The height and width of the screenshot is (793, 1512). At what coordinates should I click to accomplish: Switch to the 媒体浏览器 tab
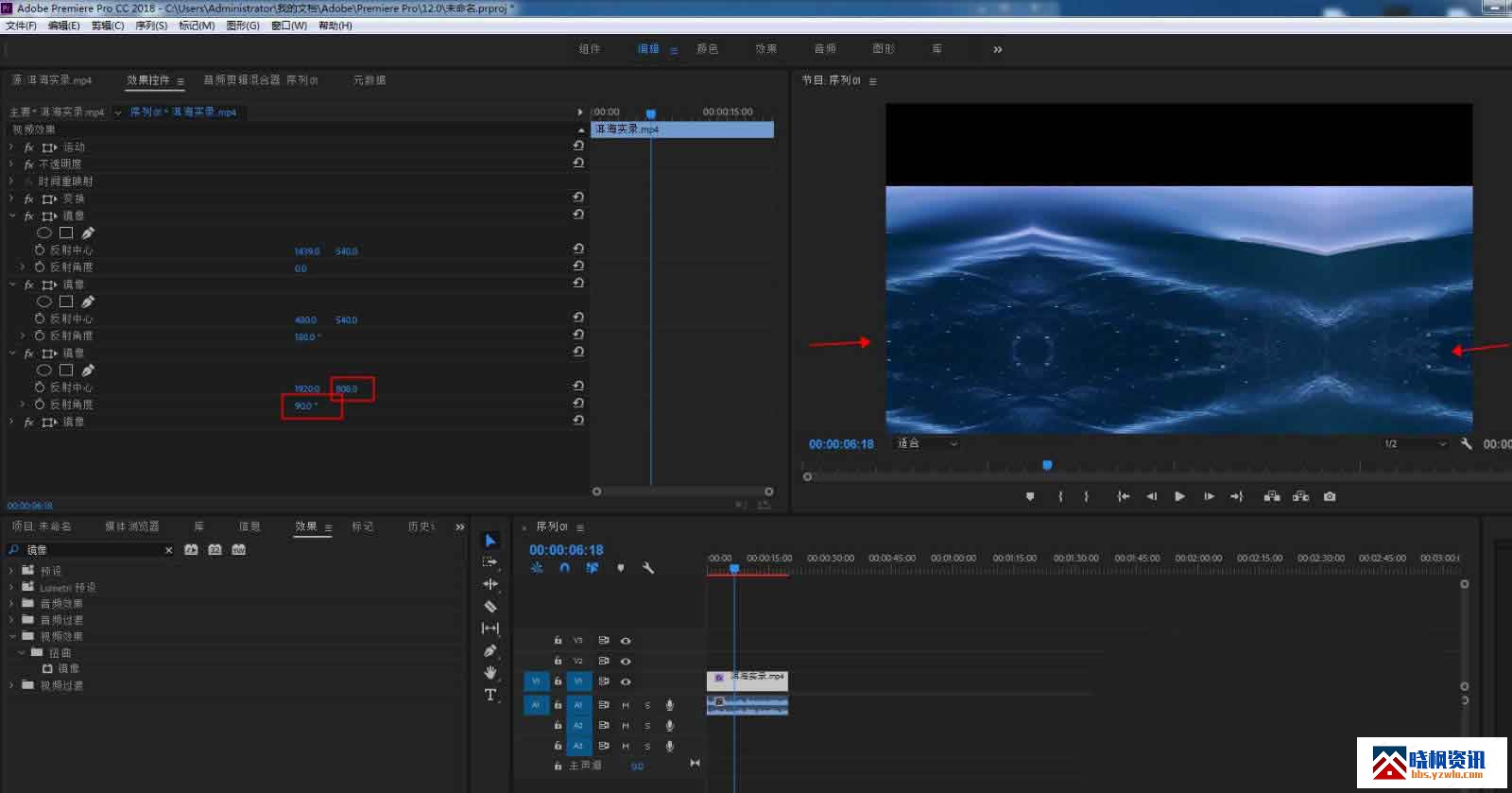click(131, 526)
